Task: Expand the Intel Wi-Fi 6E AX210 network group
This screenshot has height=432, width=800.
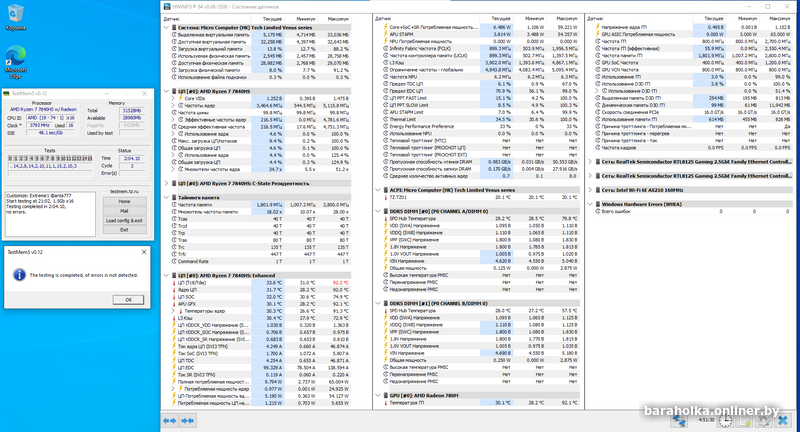Action: (590, 190)
